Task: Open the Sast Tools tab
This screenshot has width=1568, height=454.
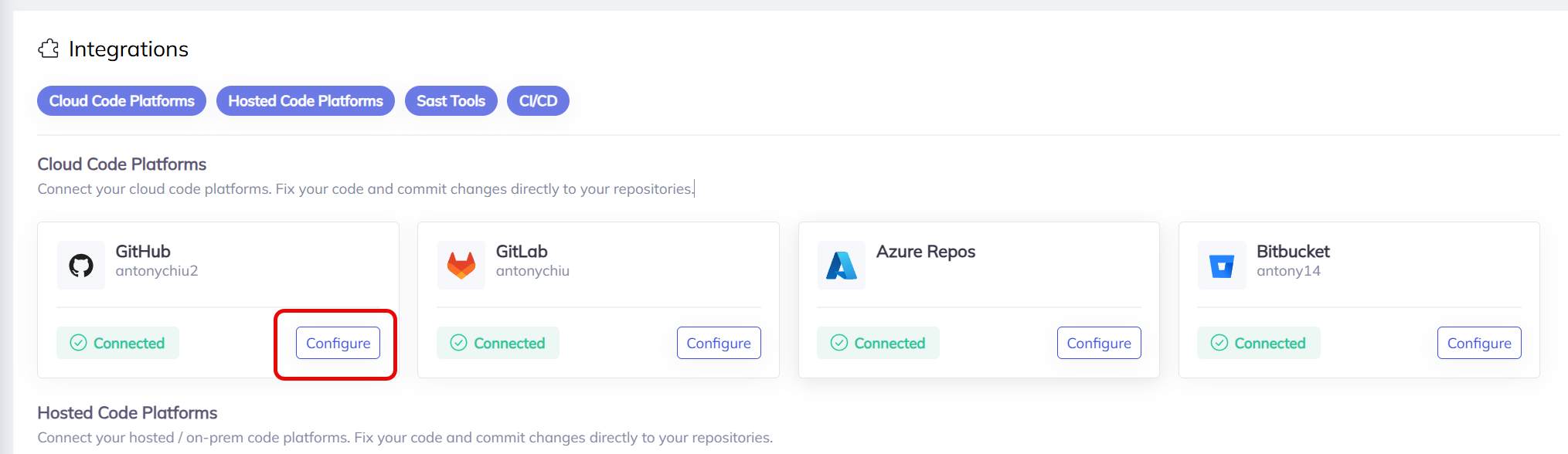Action: click(451, 101)
